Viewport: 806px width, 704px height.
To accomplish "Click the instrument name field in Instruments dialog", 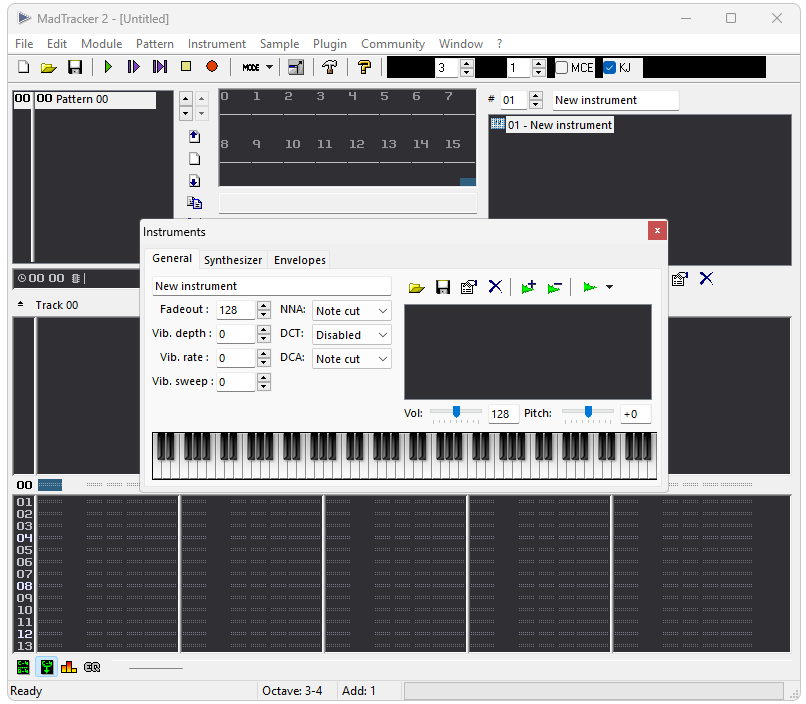I will point(271,286).
